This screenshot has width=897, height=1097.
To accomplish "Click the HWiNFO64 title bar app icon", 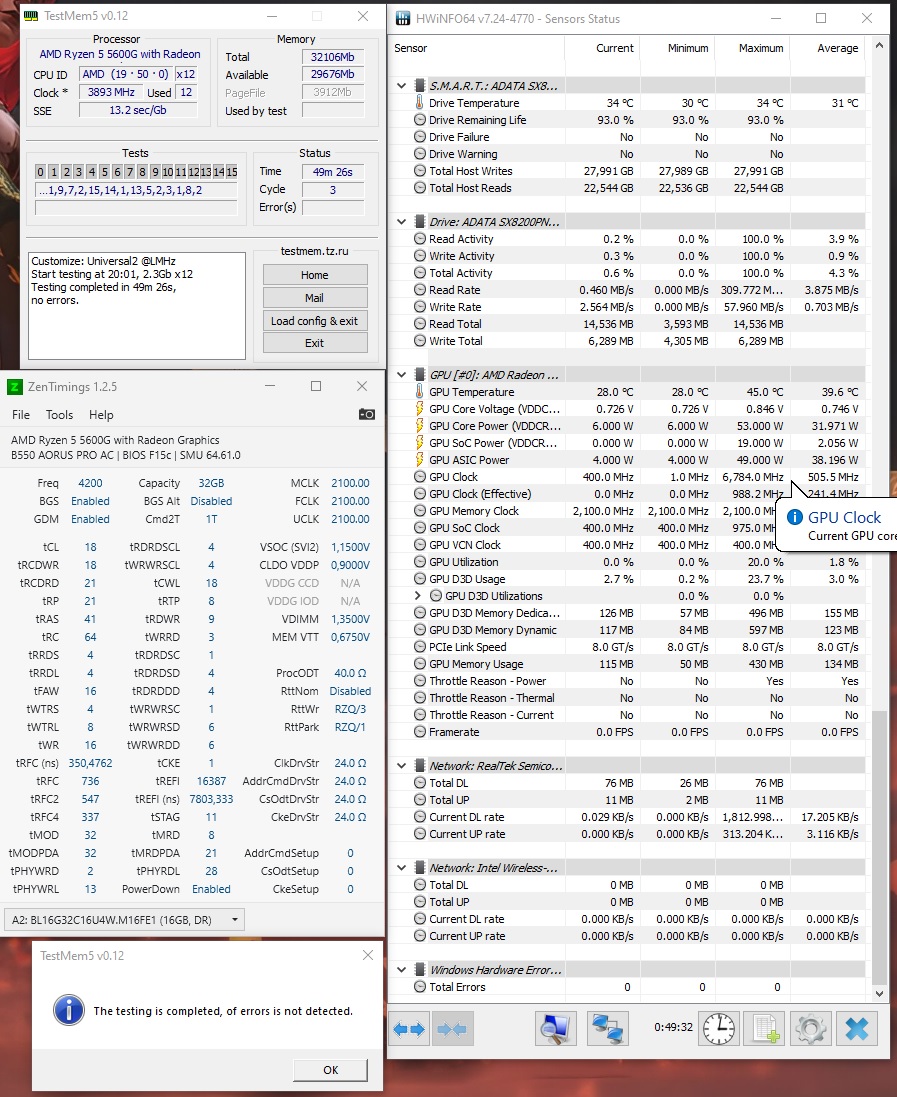I will tap(403, 19).
